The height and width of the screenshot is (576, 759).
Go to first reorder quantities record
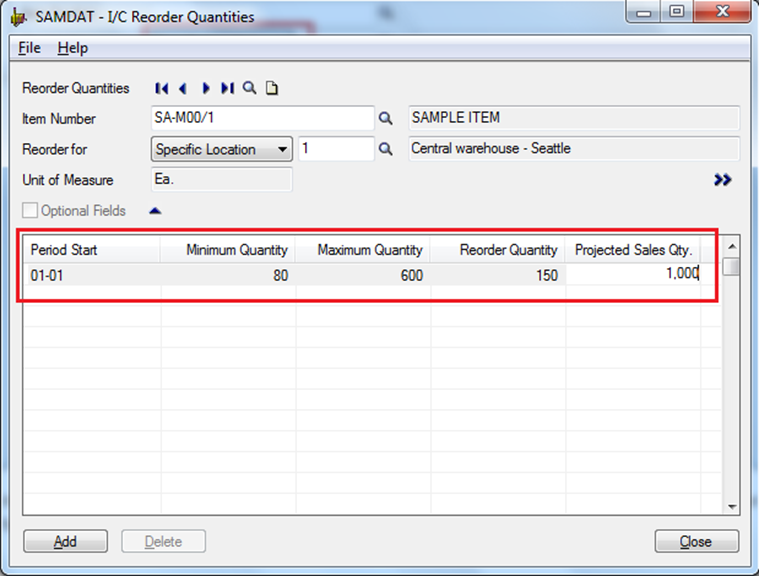[x=162, y=88]
